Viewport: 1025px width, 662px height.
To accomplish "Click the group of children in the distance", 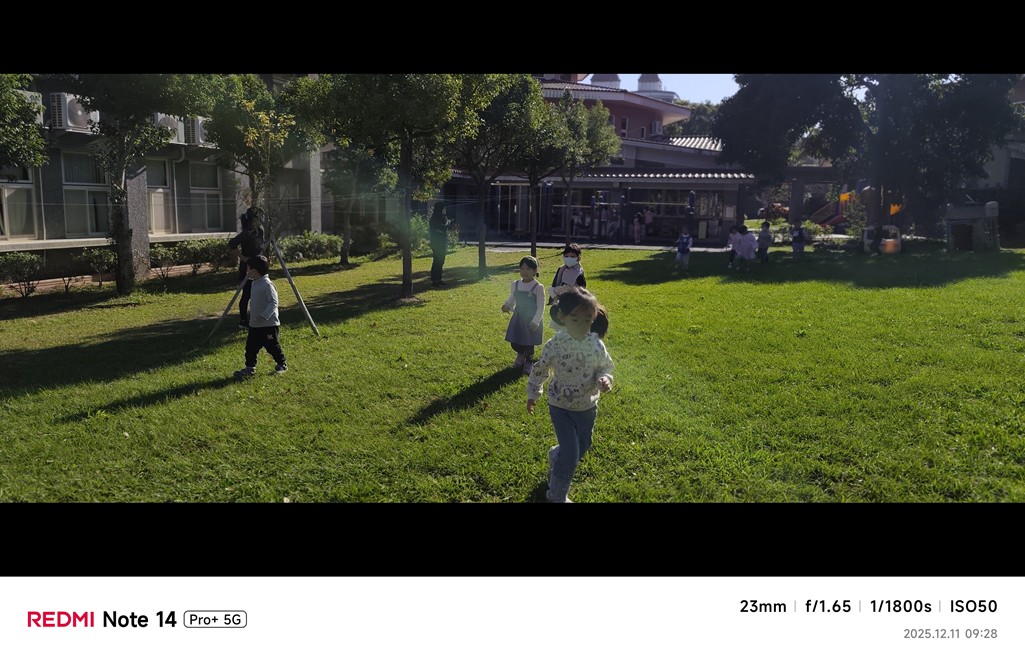I will tap(742, 246).
